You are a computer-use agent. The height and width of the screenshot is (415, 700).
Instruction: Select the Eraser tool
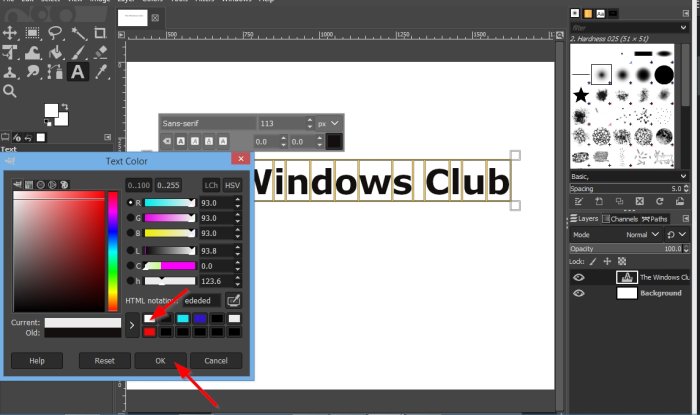(100, 53)
